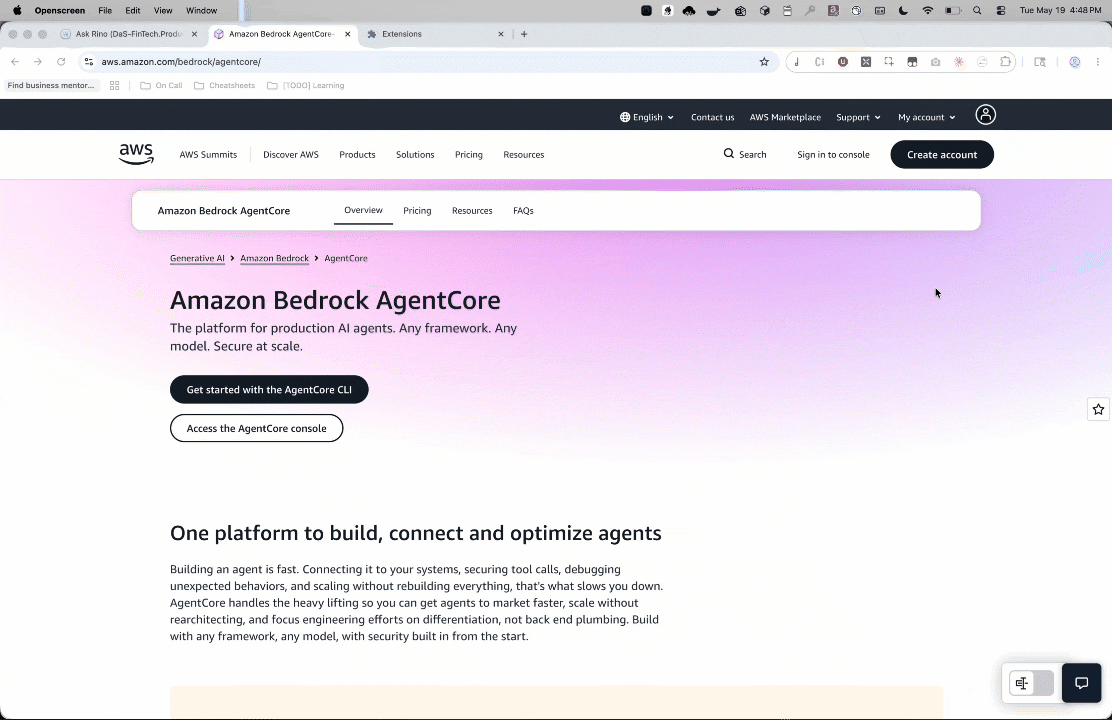Open a new browser tab
Viewport: 1112px width, 720px height.
point(524,34)
